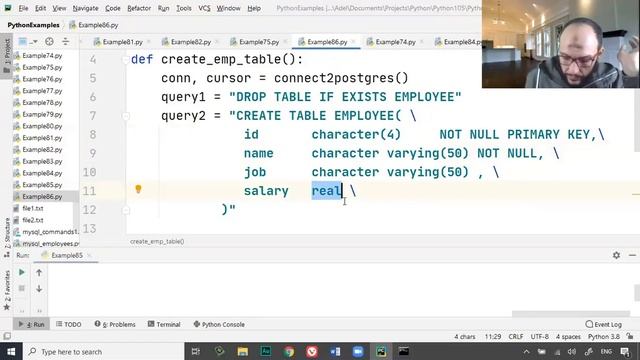
Task: Open the VCS menu
Action: pos(204,8)
